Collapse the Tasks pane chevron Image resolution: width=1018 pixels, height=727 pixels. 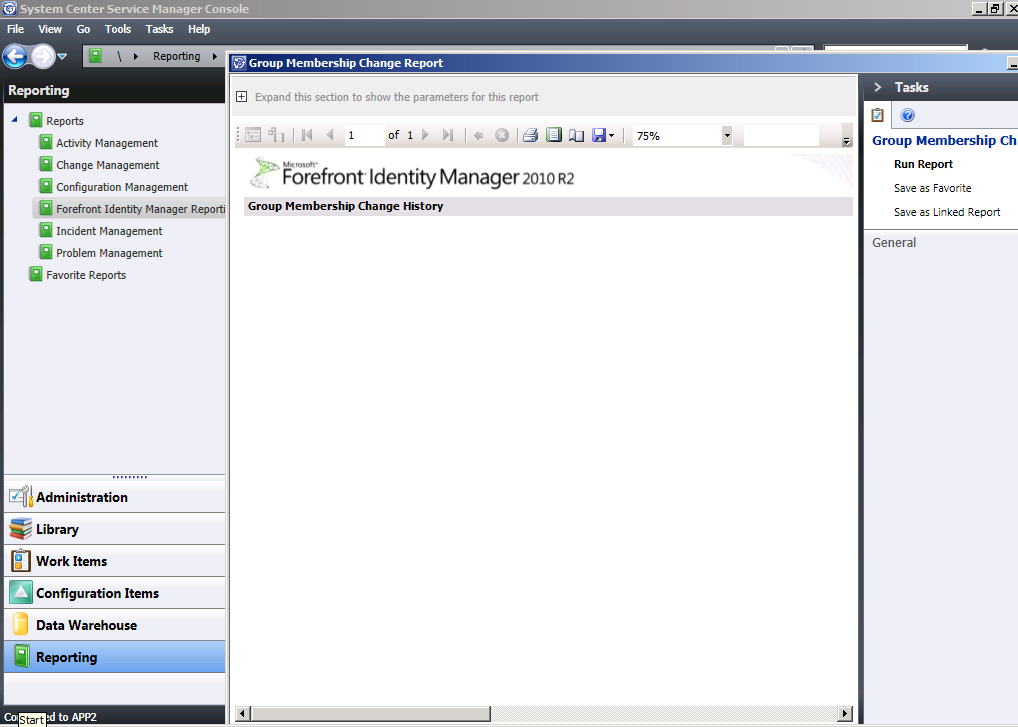click(x=878, y=87)
